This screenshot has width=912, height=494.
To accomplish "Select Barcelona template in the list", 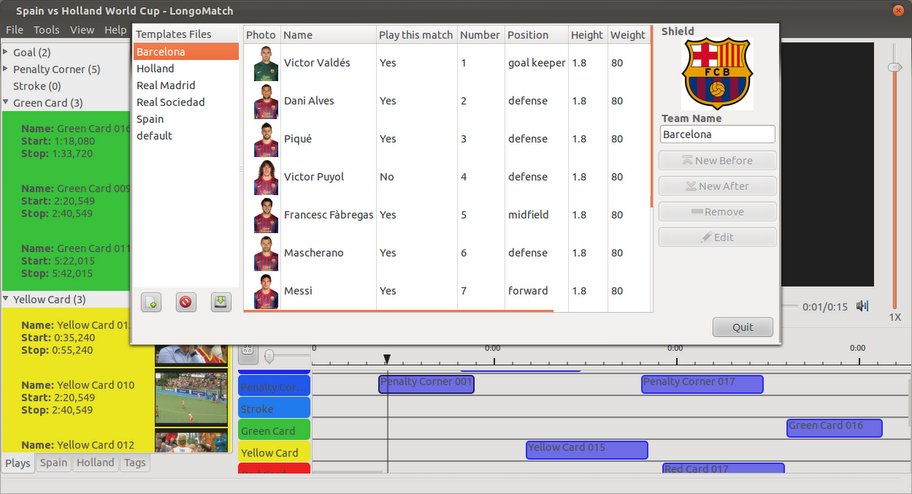I will (x=186, y=52).
